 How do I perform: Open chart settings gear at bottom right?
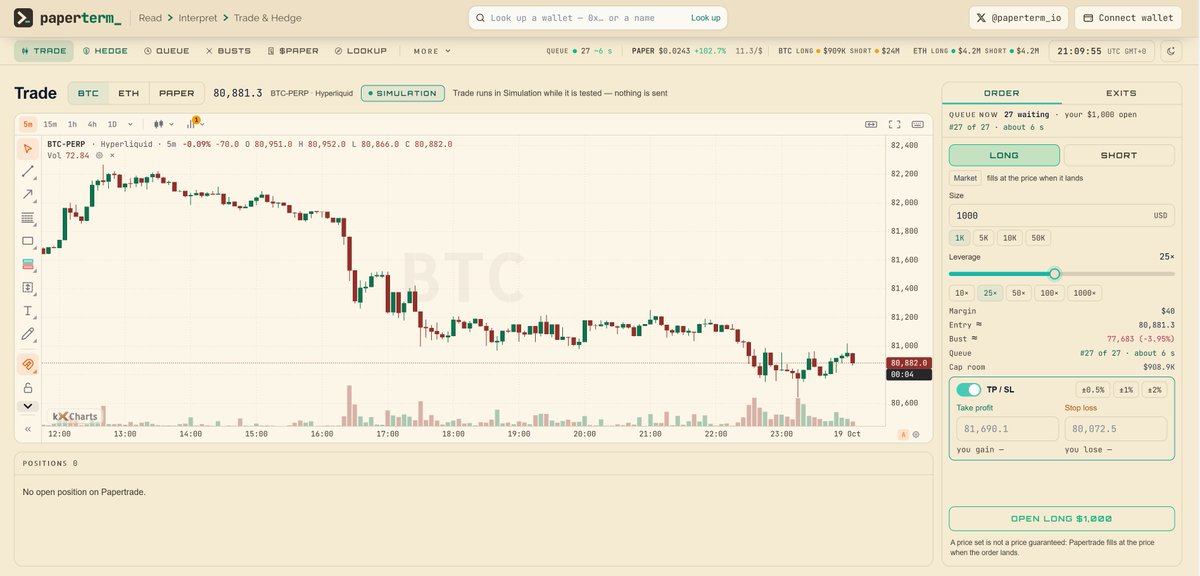coord(916,434)
